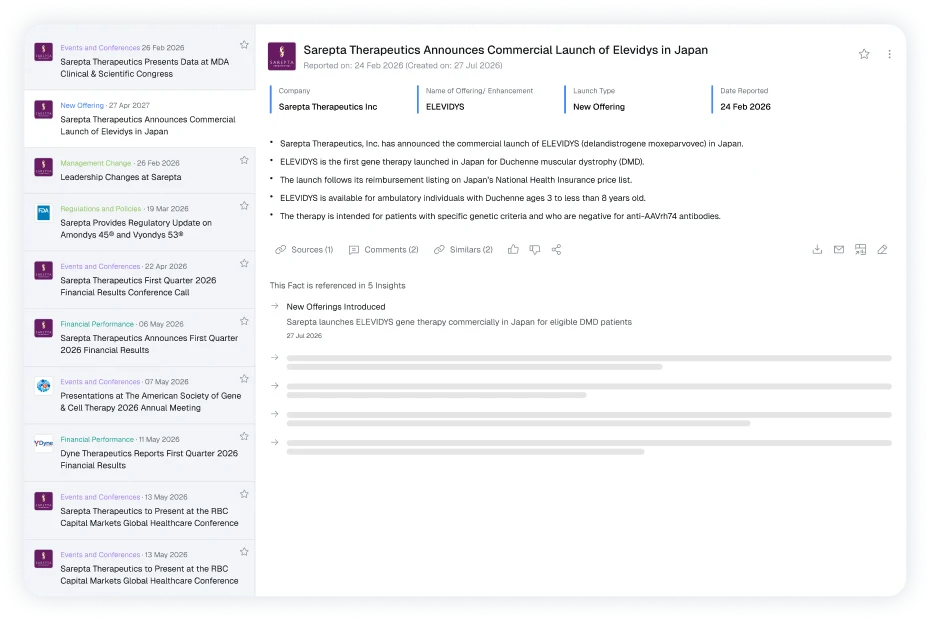931x621 pixels.
Task: Click the email envelope icon
Action: 839,249
